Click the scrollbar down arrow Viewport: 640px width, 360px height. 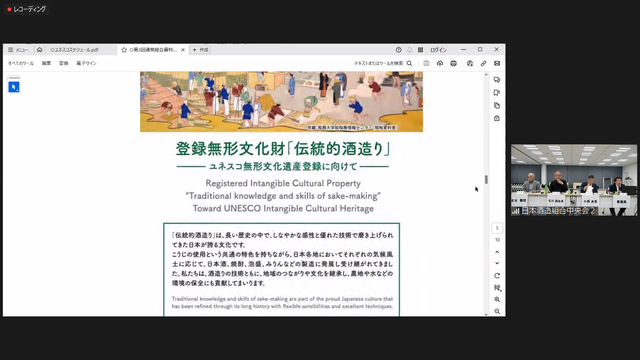pos(486,314)
